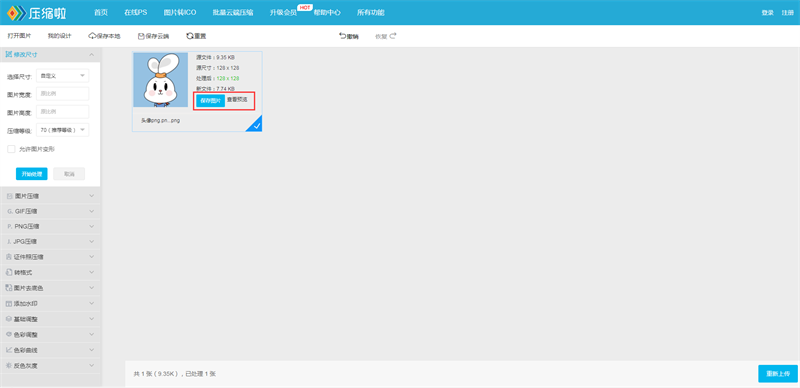
Task: Click the 取消 button
Action: coord(69,174)
